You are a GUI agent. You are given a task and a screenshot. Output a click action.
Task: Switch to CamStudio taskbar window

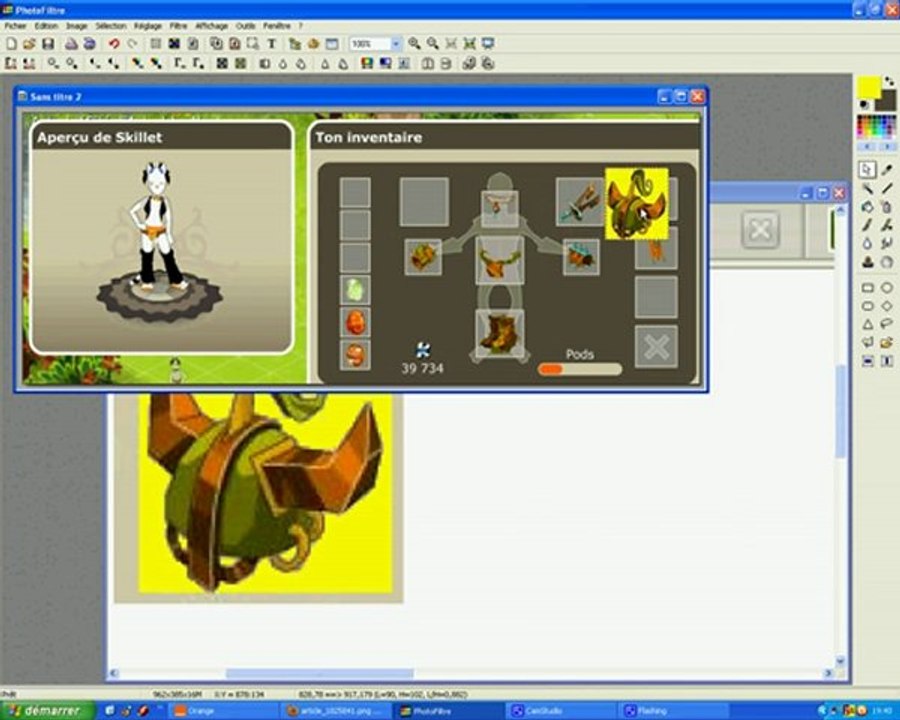(562, 711)
